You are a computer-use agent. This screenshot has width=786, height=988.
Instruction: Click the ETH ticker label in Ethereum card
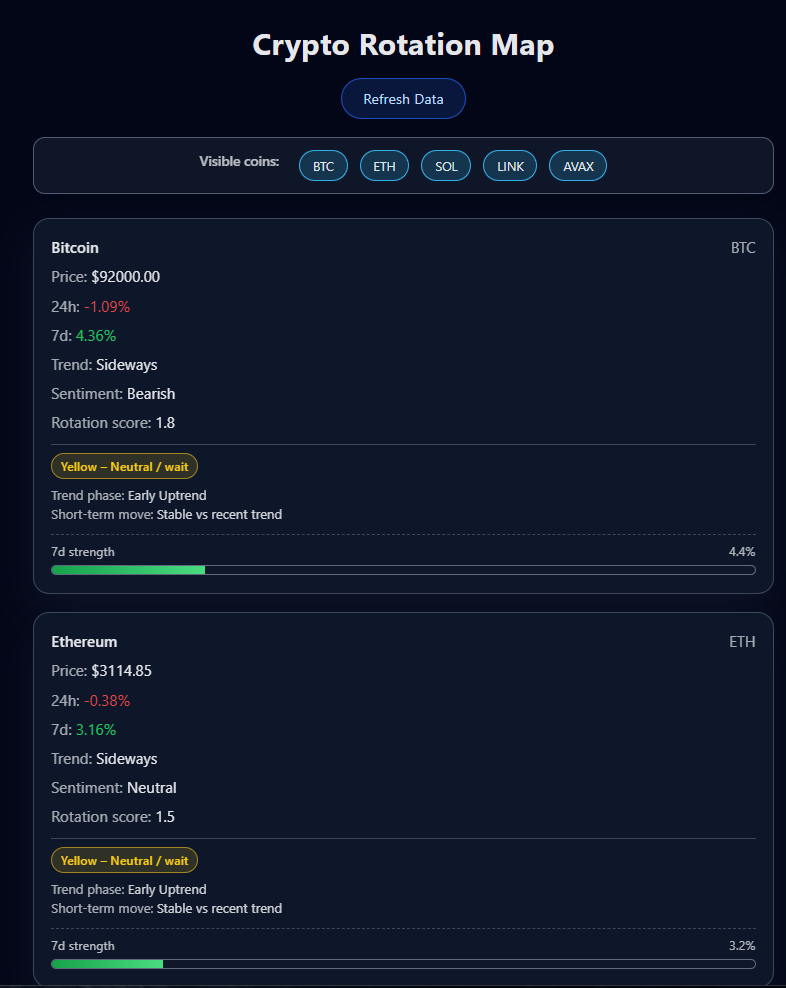(x=742, y=642)
